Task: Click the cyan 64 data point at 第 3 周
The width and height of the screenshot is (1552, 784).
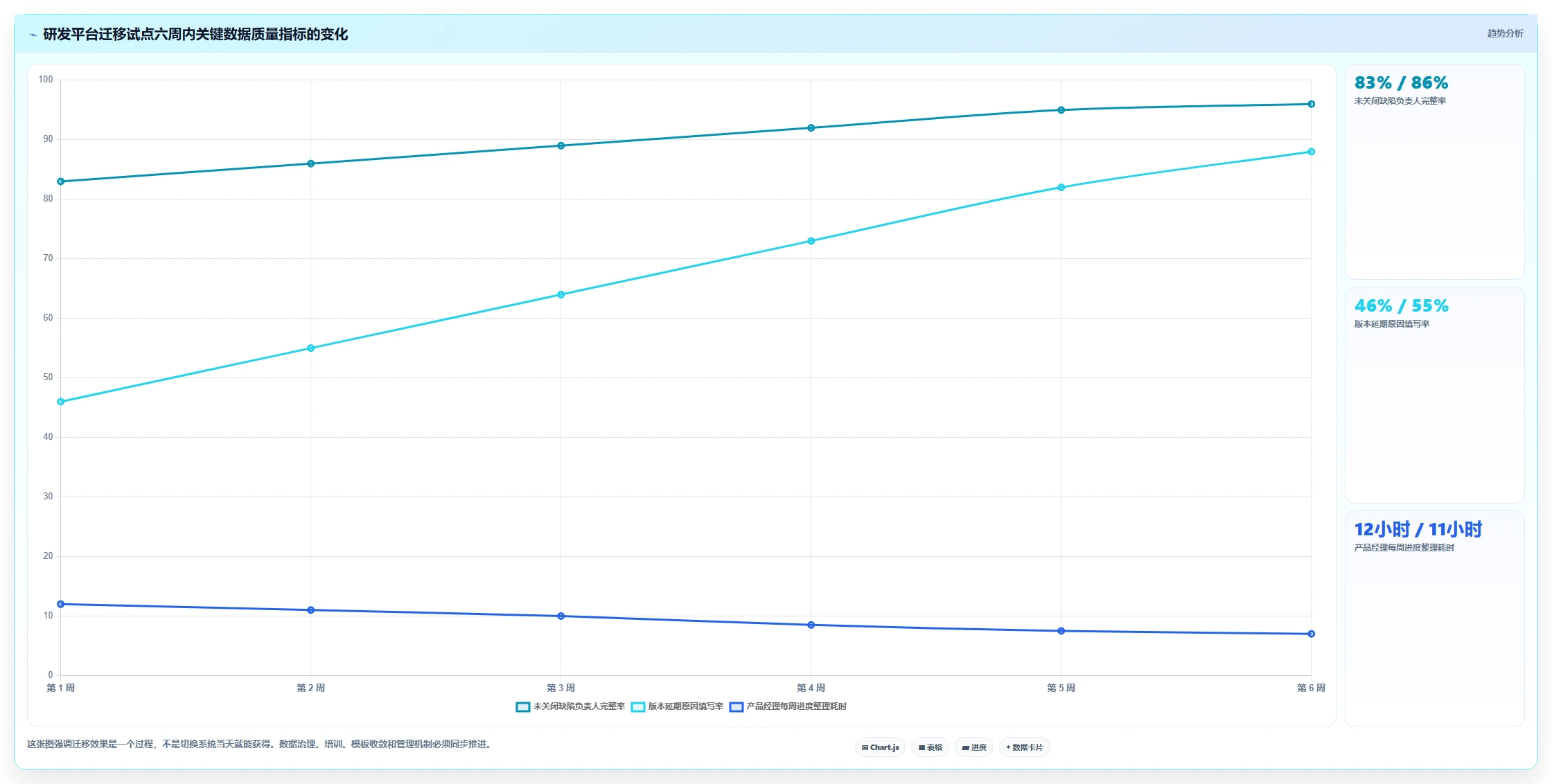Action: coord(561,294)
